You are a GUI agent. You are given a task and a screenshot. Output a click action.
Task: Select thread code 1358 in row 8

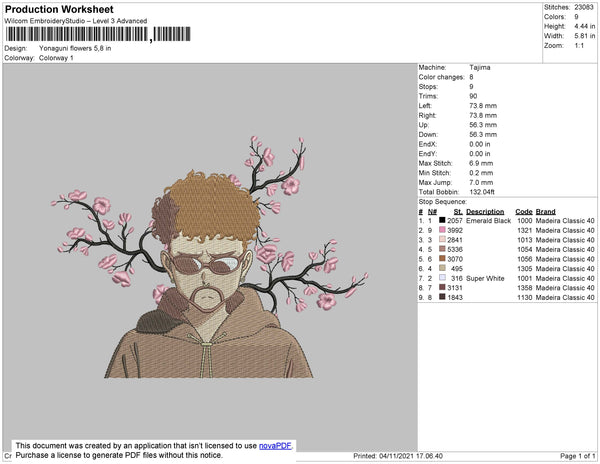525,288
